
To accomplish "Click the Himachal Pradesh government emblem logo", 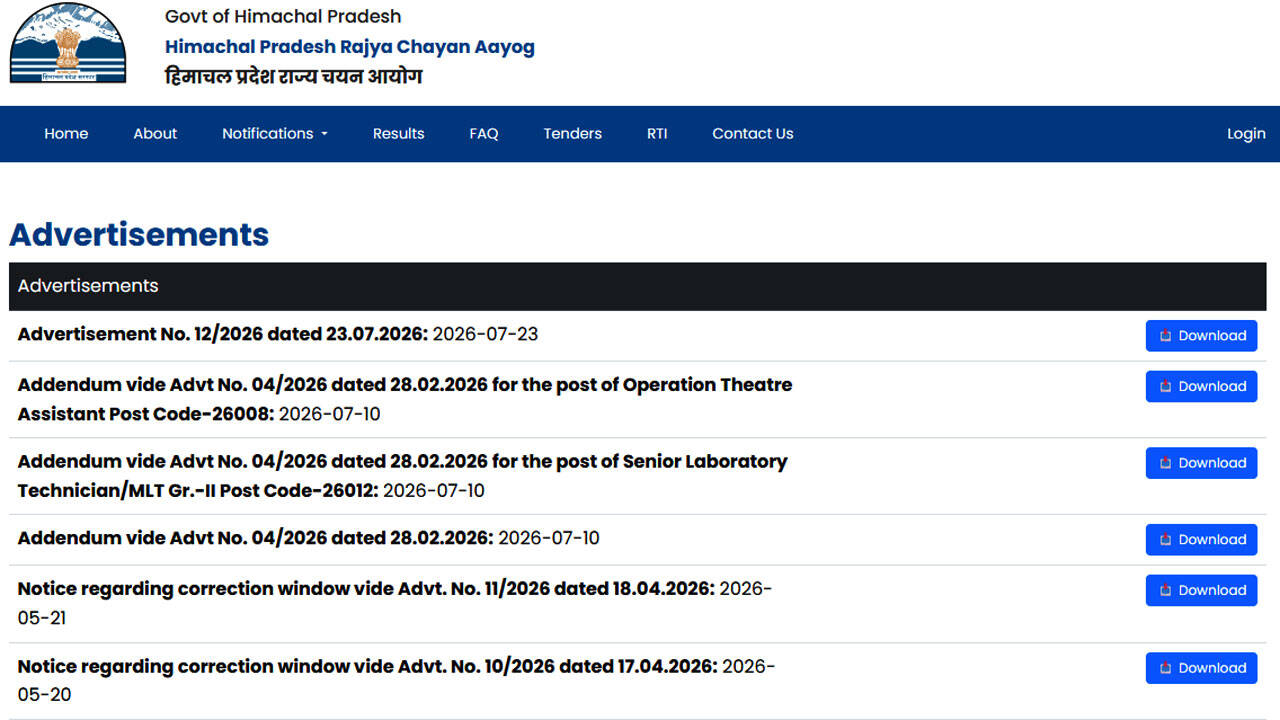I will [68, 43].
